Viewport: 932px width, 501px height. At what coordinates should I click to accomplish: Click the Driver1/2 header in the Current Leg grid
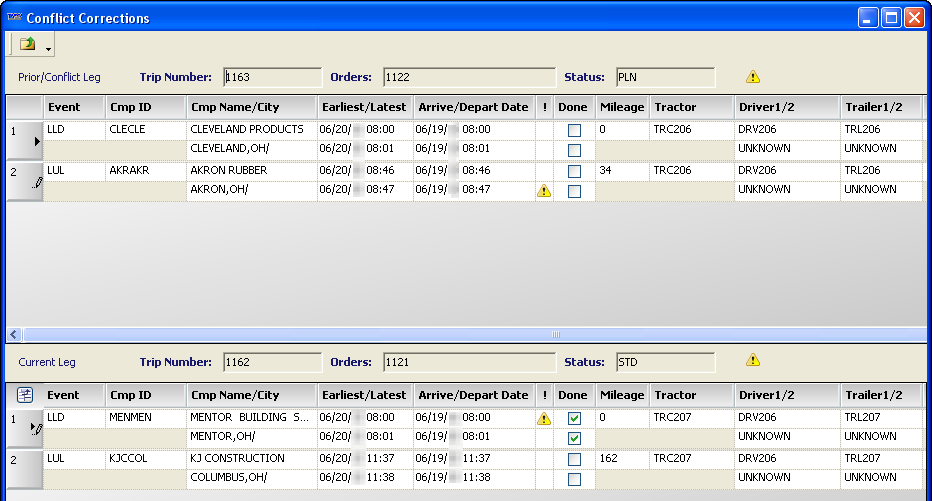click(787, 395)
